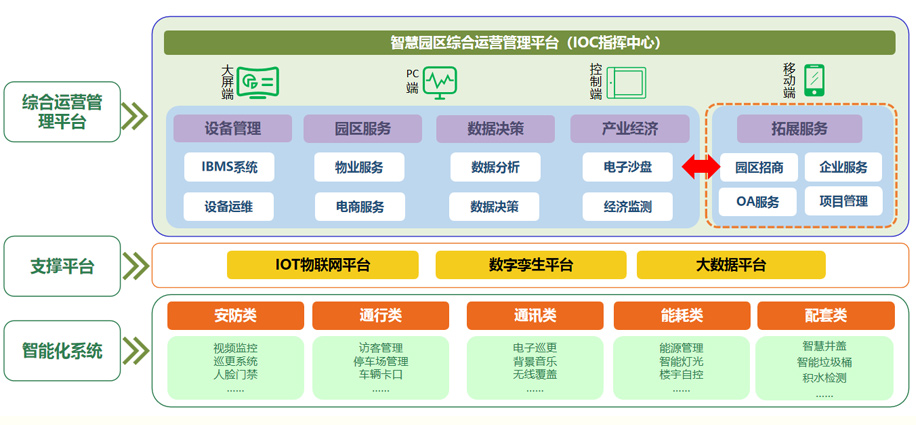Click the IBMS系统 box
The height and width of the screenshot is (425, 916).
(x=229, y=168)
